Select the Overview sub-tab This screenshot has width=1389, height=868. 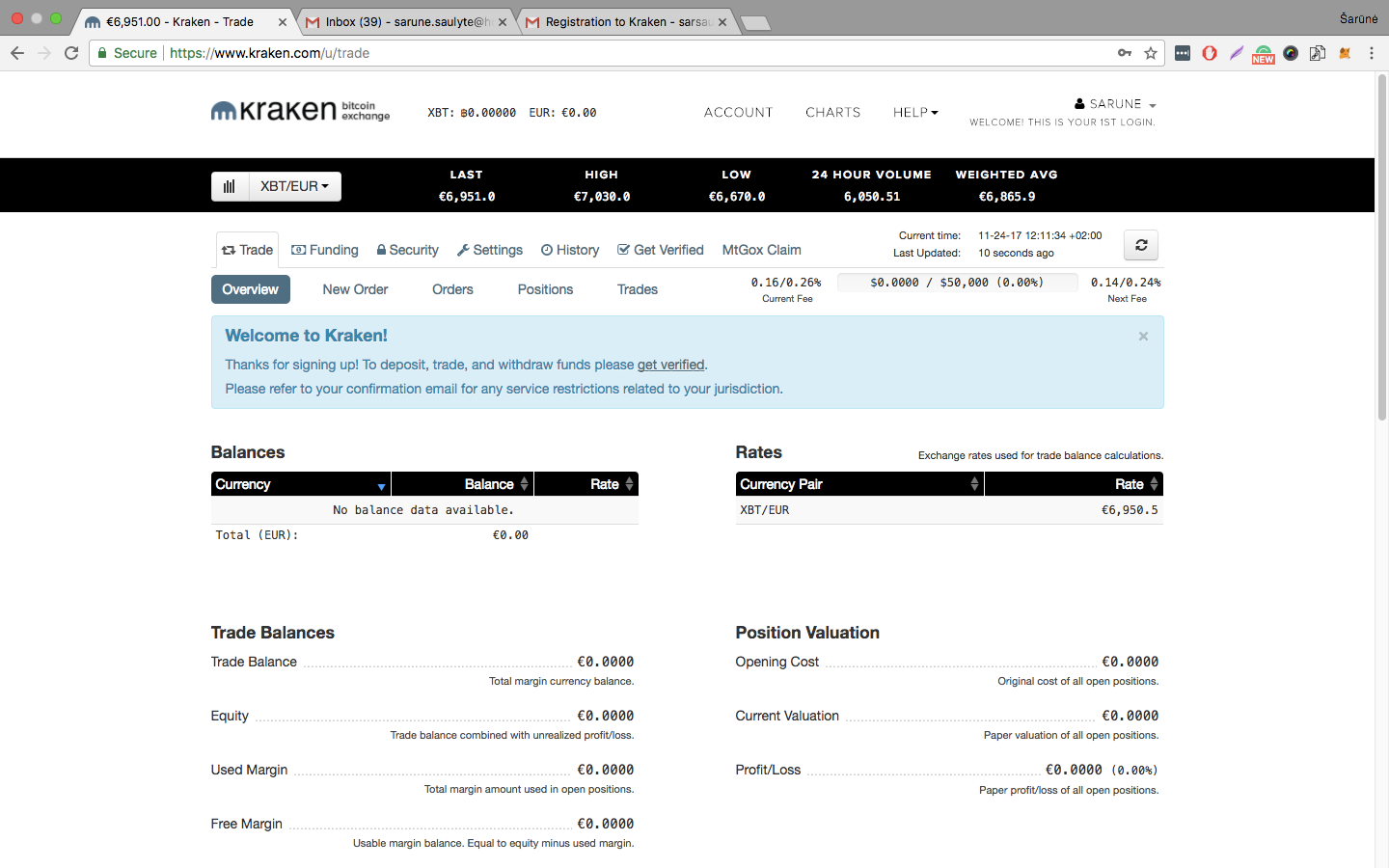(x=251, y=289)
